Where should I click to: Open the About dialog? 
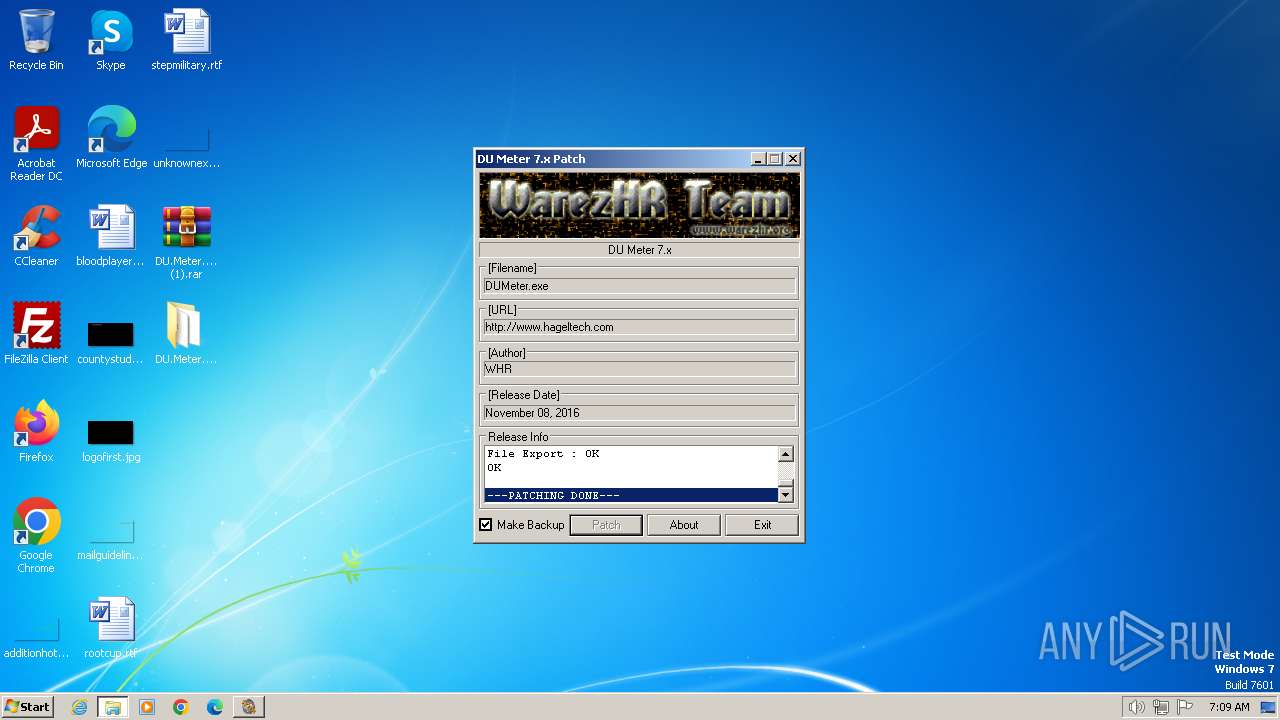click(x=684, y=525)
